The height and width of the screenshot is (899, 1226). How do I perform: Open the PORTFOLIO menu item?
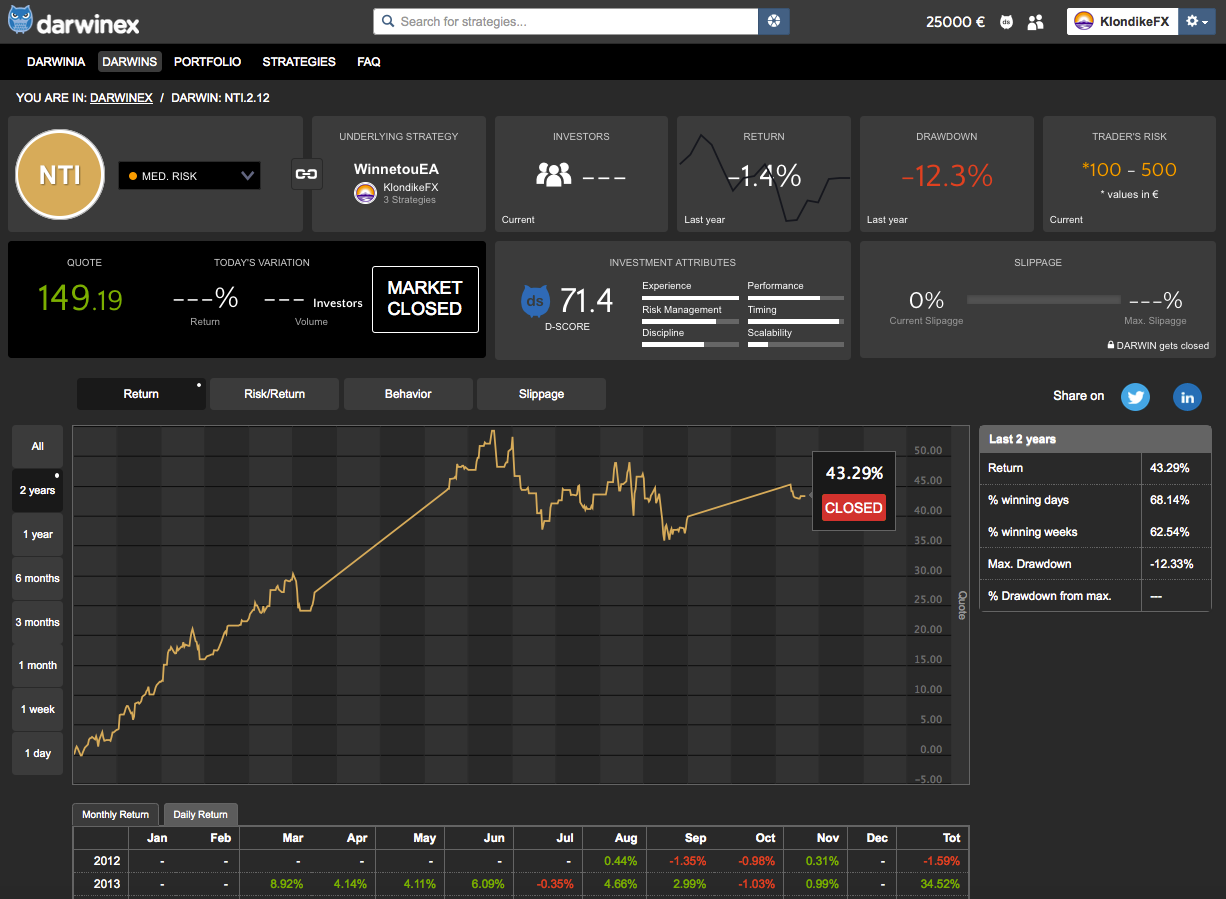click(x=207, y=62)
